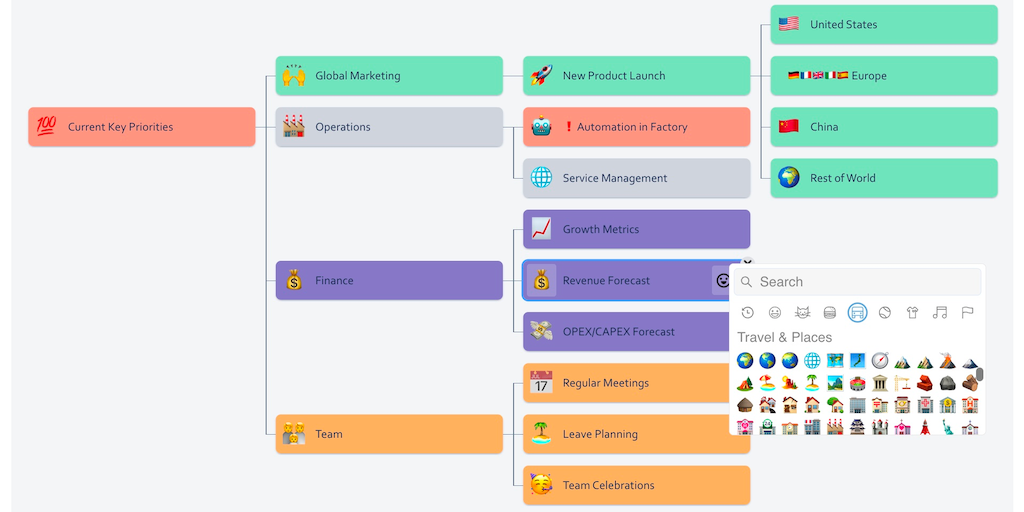The width and height of the screenshot is (1024, 512).
Task: Click the money bag icon on Finance
Action: pyautogui.click(x=293, y=281)
